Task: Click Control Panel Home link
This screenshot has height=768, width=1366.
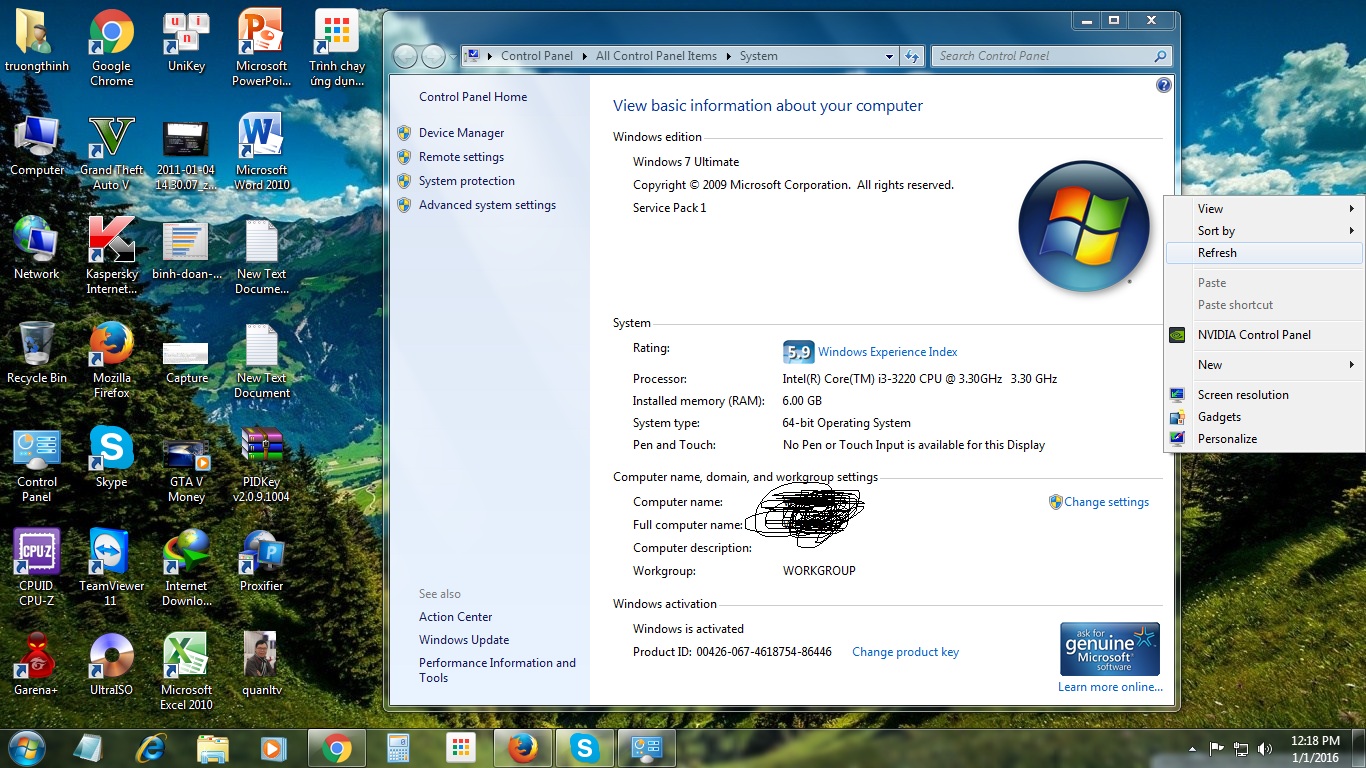Action: tap(473, 97)
